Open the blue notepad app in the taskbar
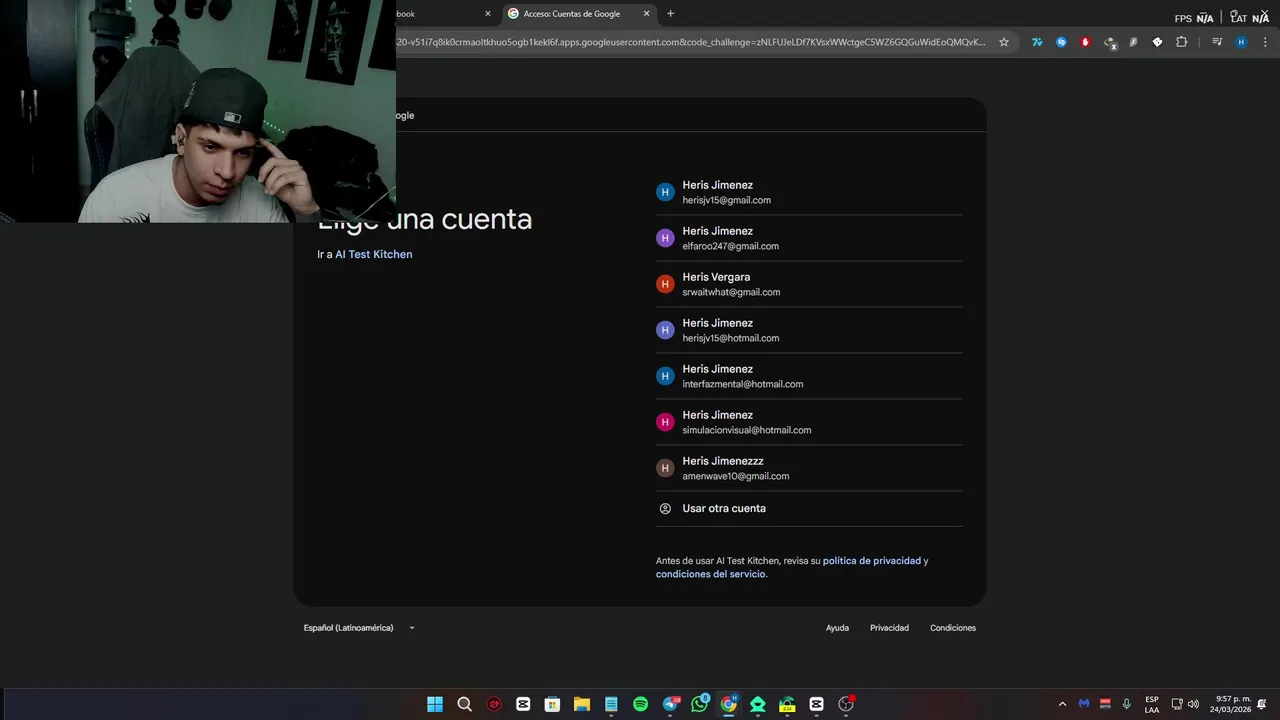Screen dimensions: 1280x720 (611, 704)
